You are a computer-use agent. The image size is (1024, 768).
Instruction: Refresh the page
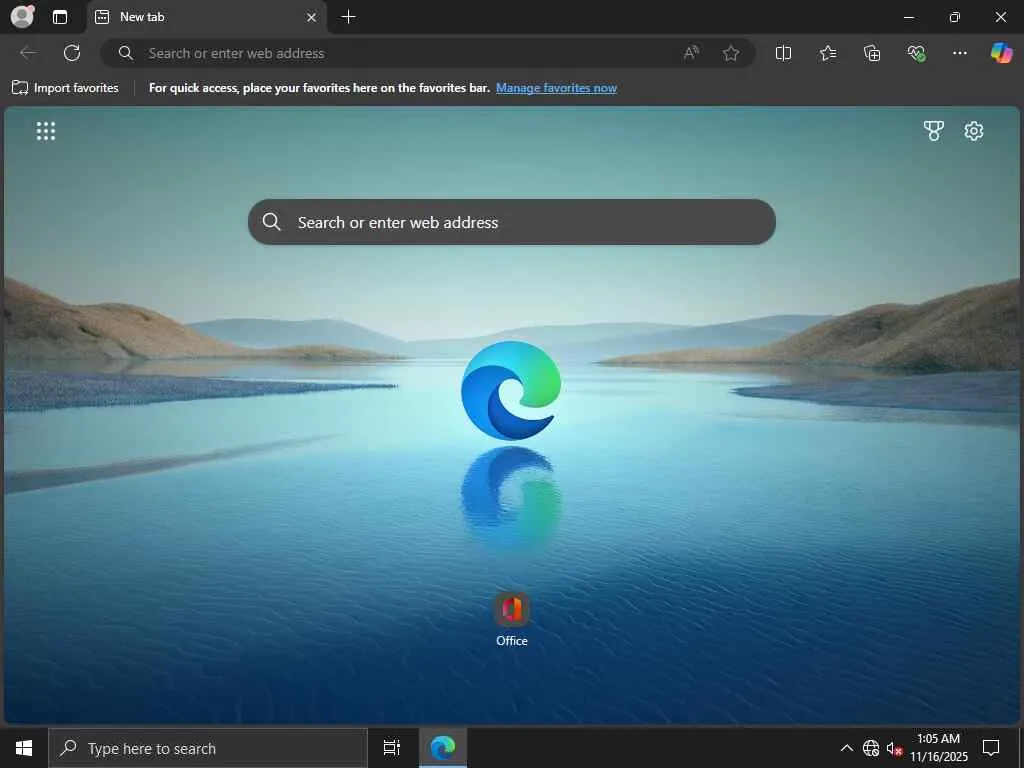tap(72, 53)
